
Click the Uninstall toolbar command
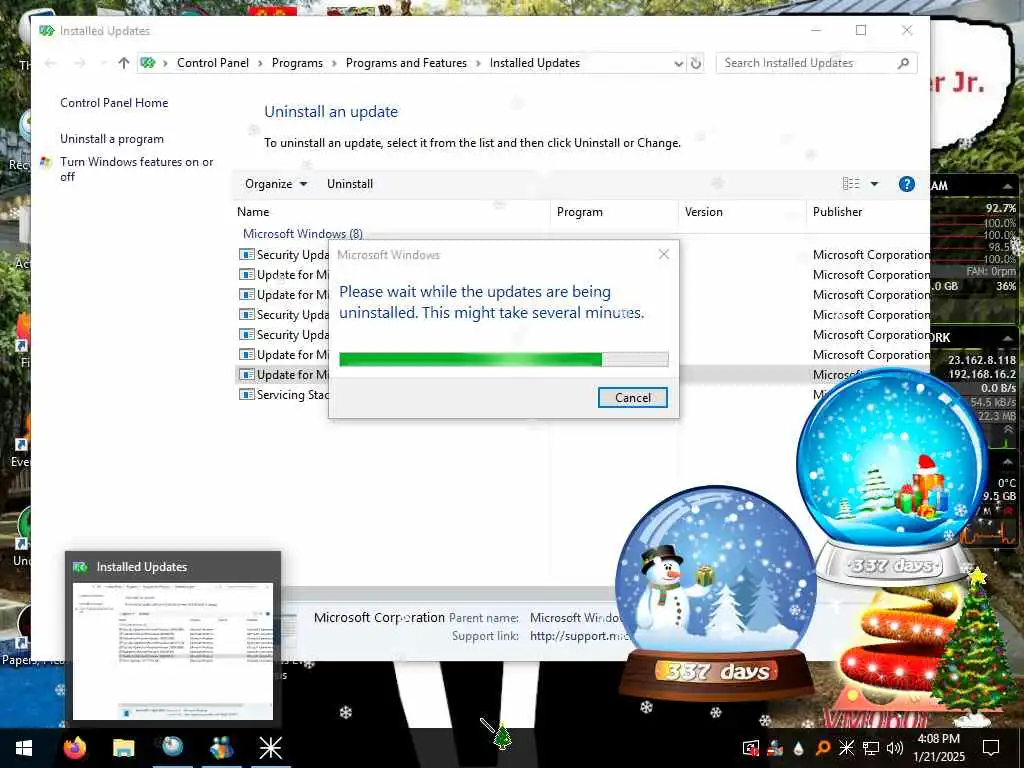tap(349, 184)
